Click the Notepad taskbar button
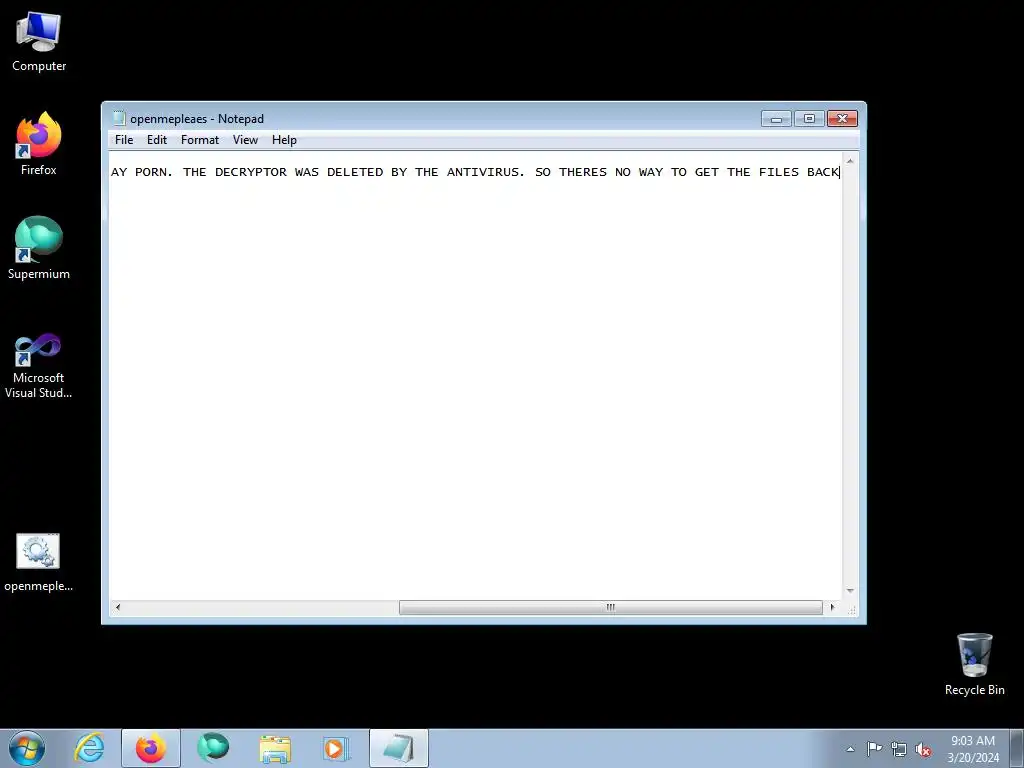Viewport: 1024px width, 768px height. point(399,748)
